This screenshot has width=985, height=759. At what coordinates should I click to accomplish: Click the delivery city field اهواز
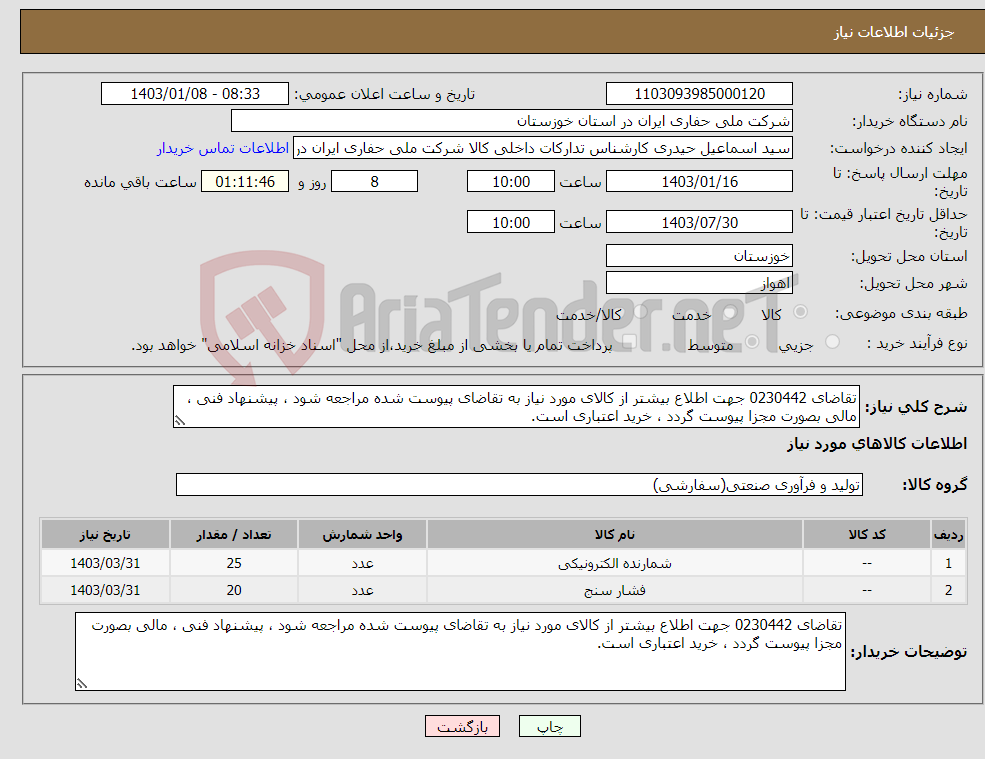(699, 283)
